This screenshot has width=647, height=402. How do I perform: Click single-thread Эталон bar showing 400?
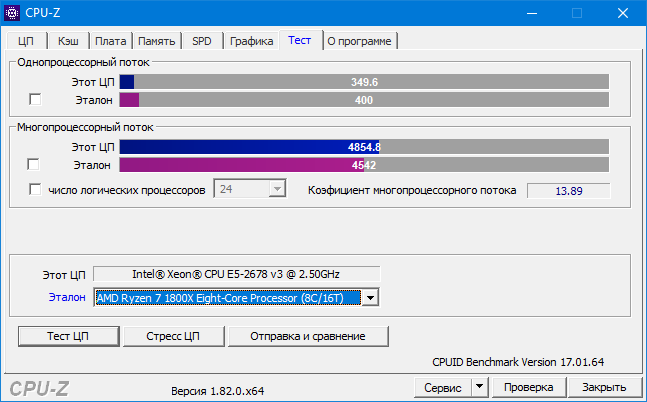click(x=364, y=100)
